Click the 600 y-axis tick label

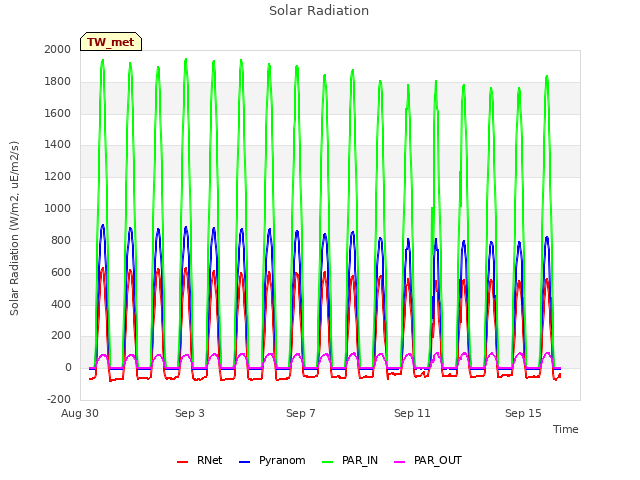point(61,273)
